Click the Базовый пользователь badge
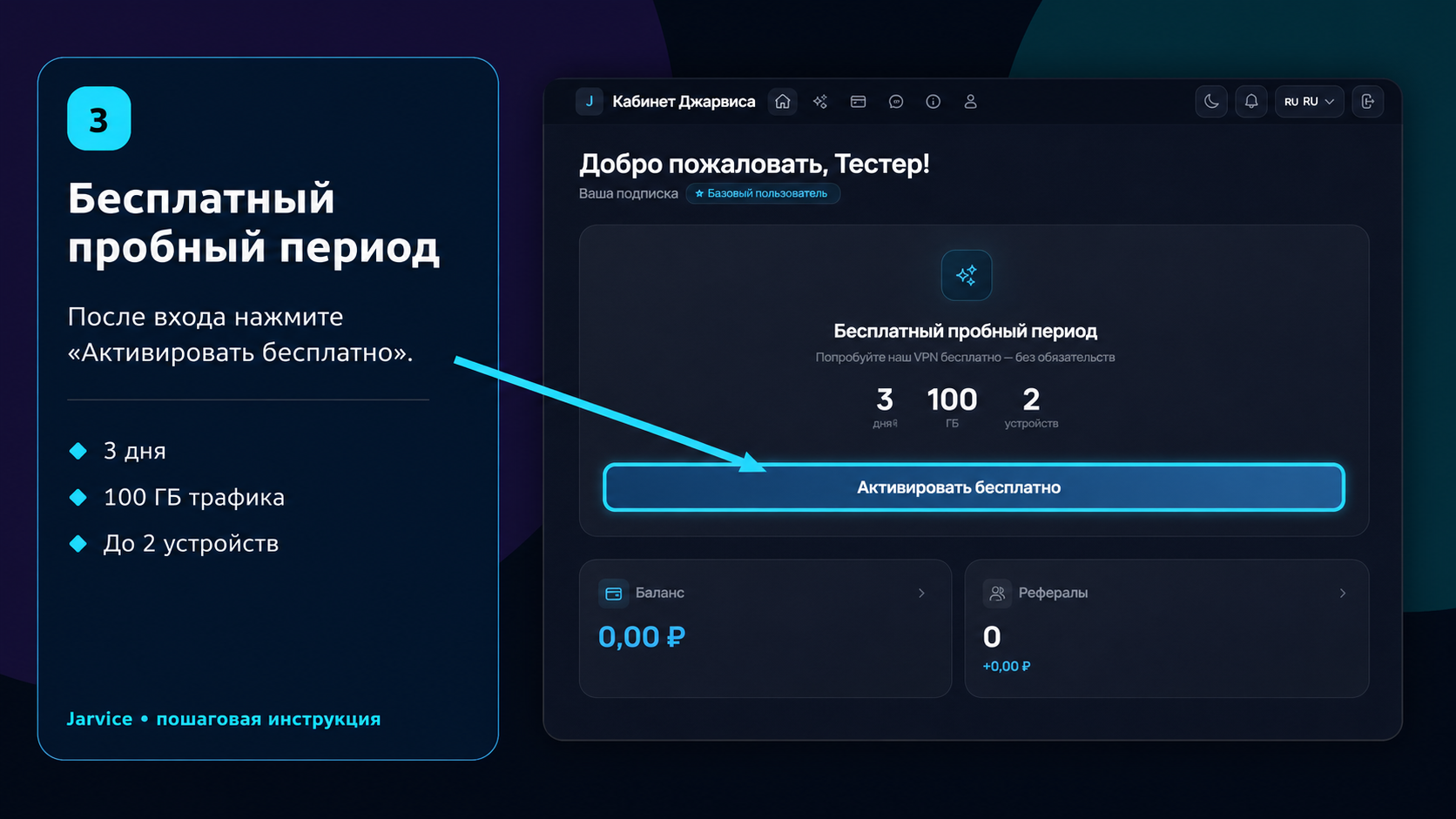 pyautogui.click(x=763, y=193)
